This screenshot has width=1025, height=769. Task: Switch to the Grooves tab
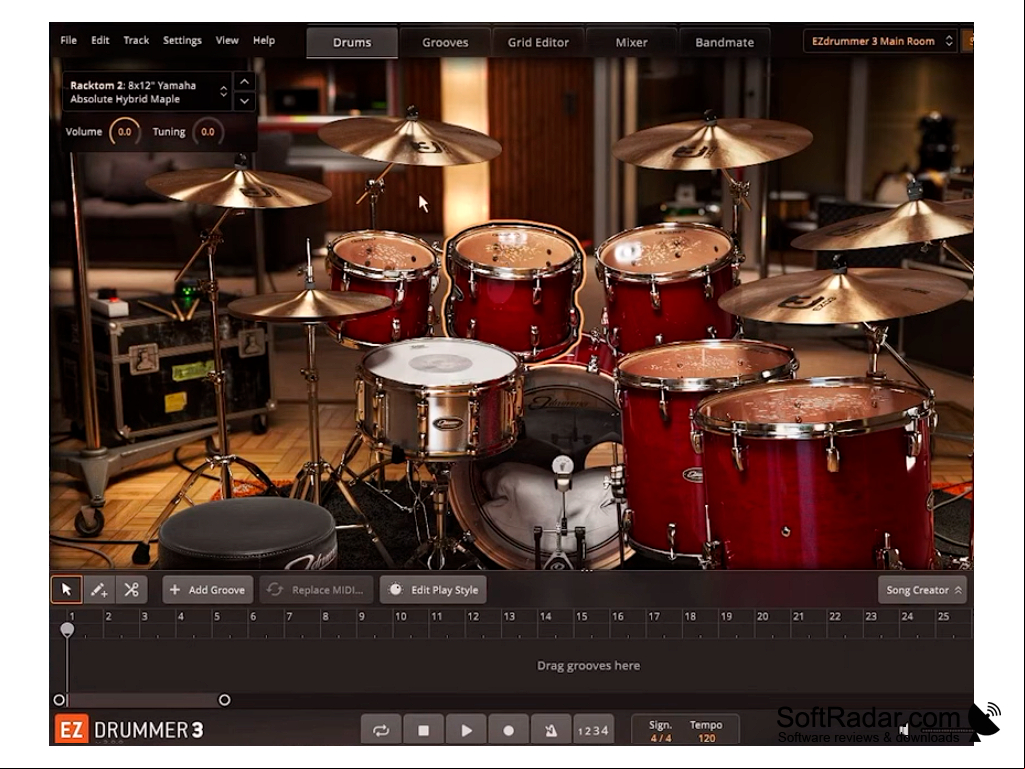[445, 42]
